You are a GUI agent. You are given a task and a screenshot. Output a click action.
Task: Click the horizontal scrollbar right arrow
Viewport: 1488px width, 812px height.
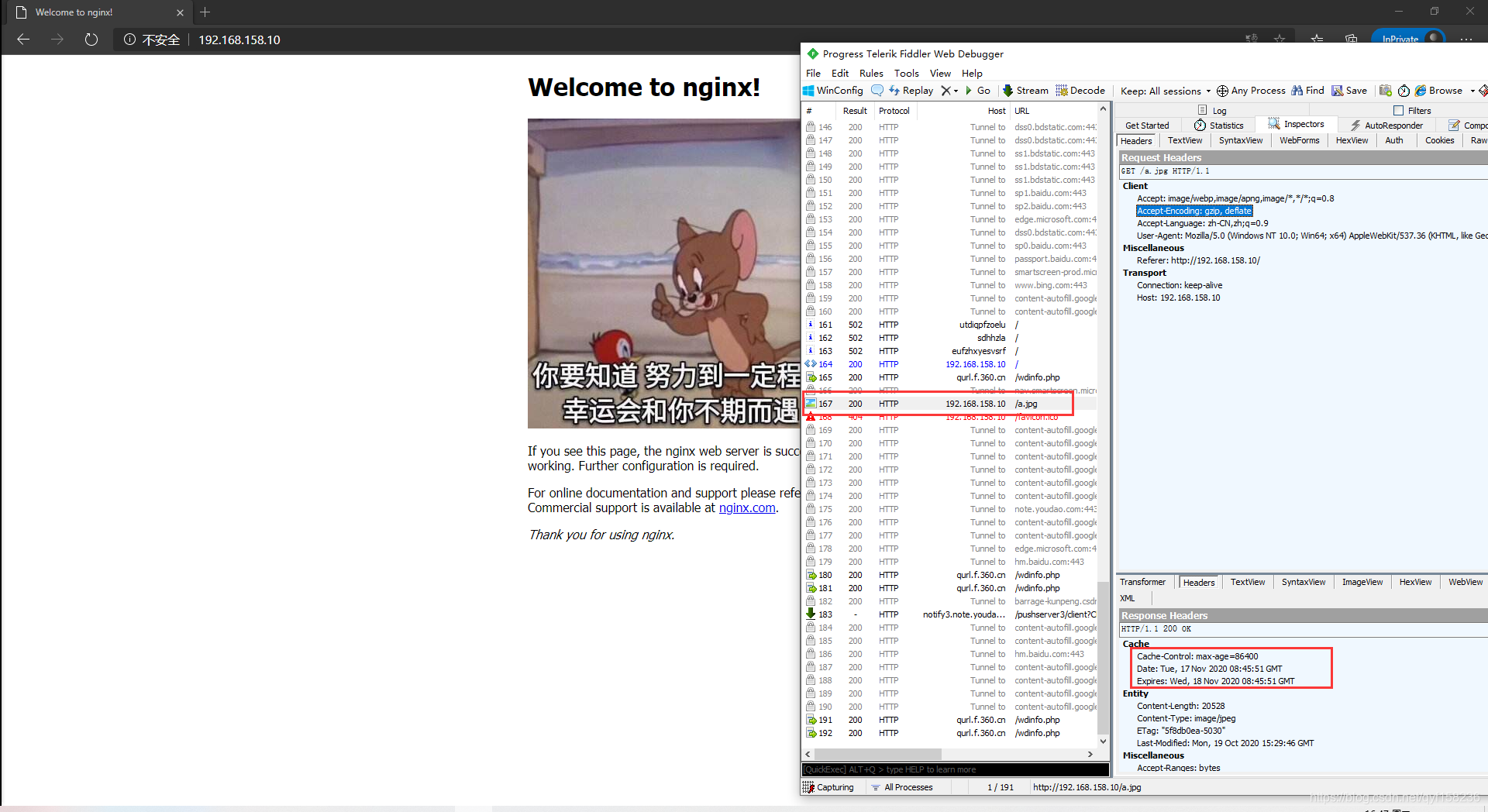point(1090,754)
